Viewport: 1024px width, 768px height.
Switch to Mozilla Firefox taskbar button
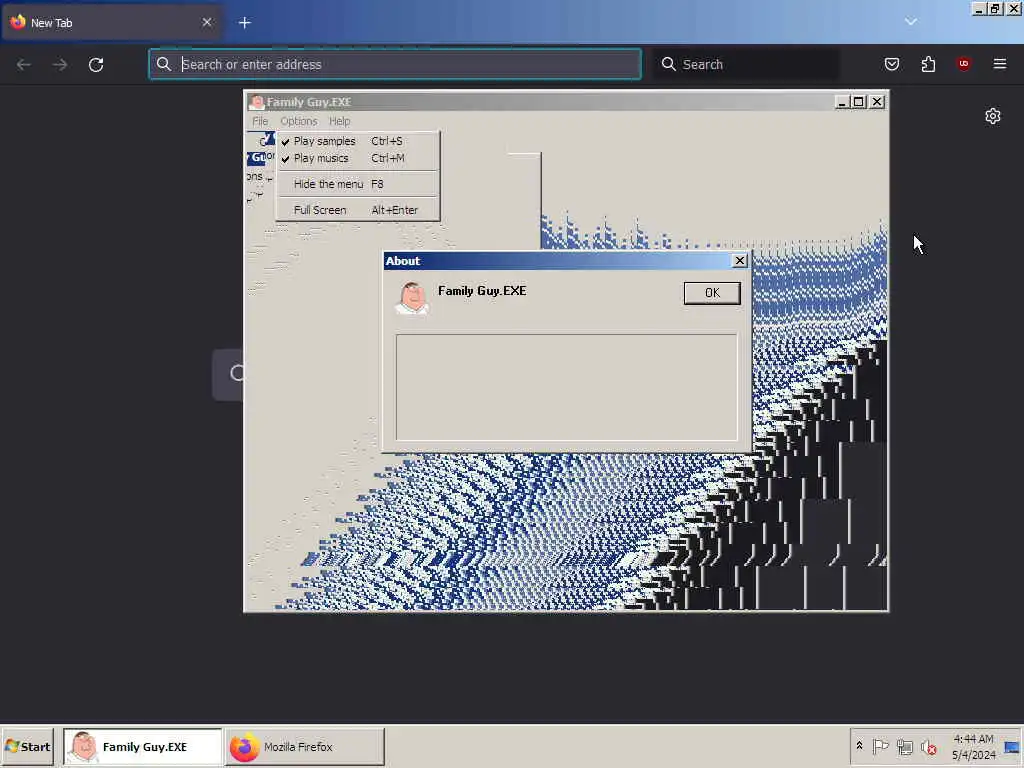pos(305,747)
